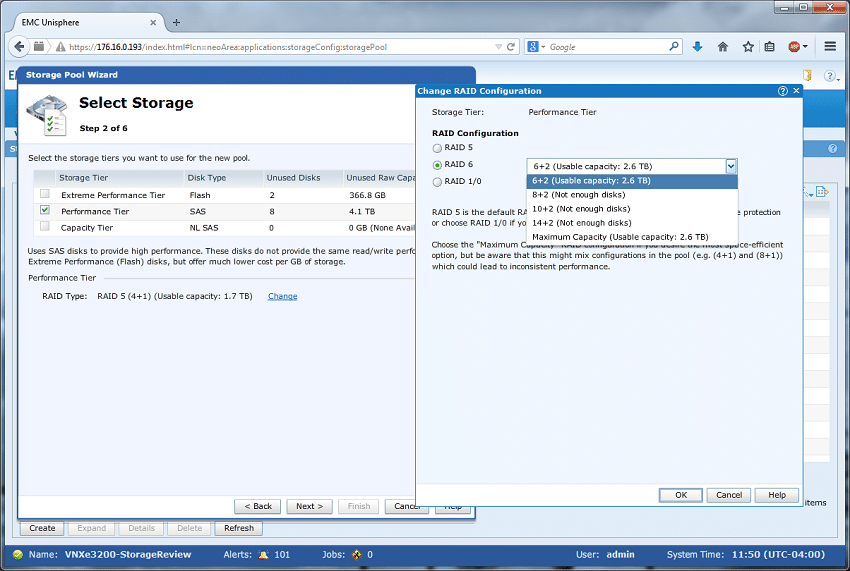Click the Unused Disks column header
Viewport: 850px width, 571px height.
point(302,178)
